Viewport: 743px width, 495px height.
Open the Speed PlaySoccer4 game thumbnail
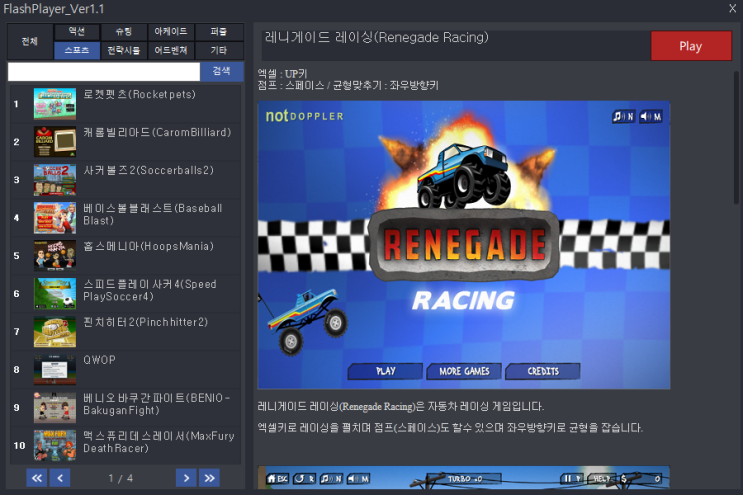coord(55,293)
